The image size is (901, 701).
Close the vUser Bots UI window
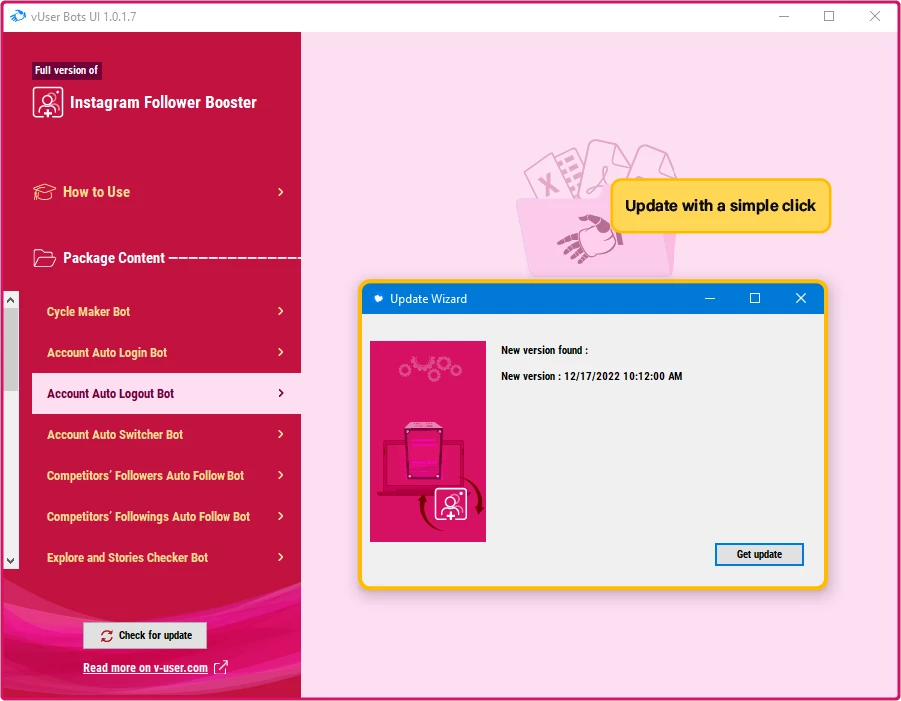tap(875, 16)
